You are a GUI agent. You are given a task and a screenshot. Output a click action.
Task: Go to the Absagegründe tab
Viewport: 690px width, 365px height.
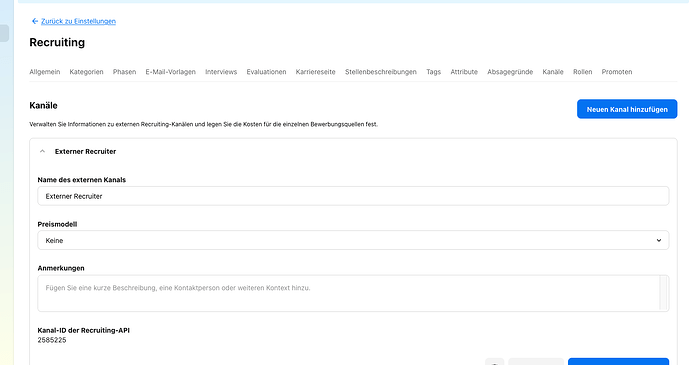pyautogui.click(x=510, y=72)
